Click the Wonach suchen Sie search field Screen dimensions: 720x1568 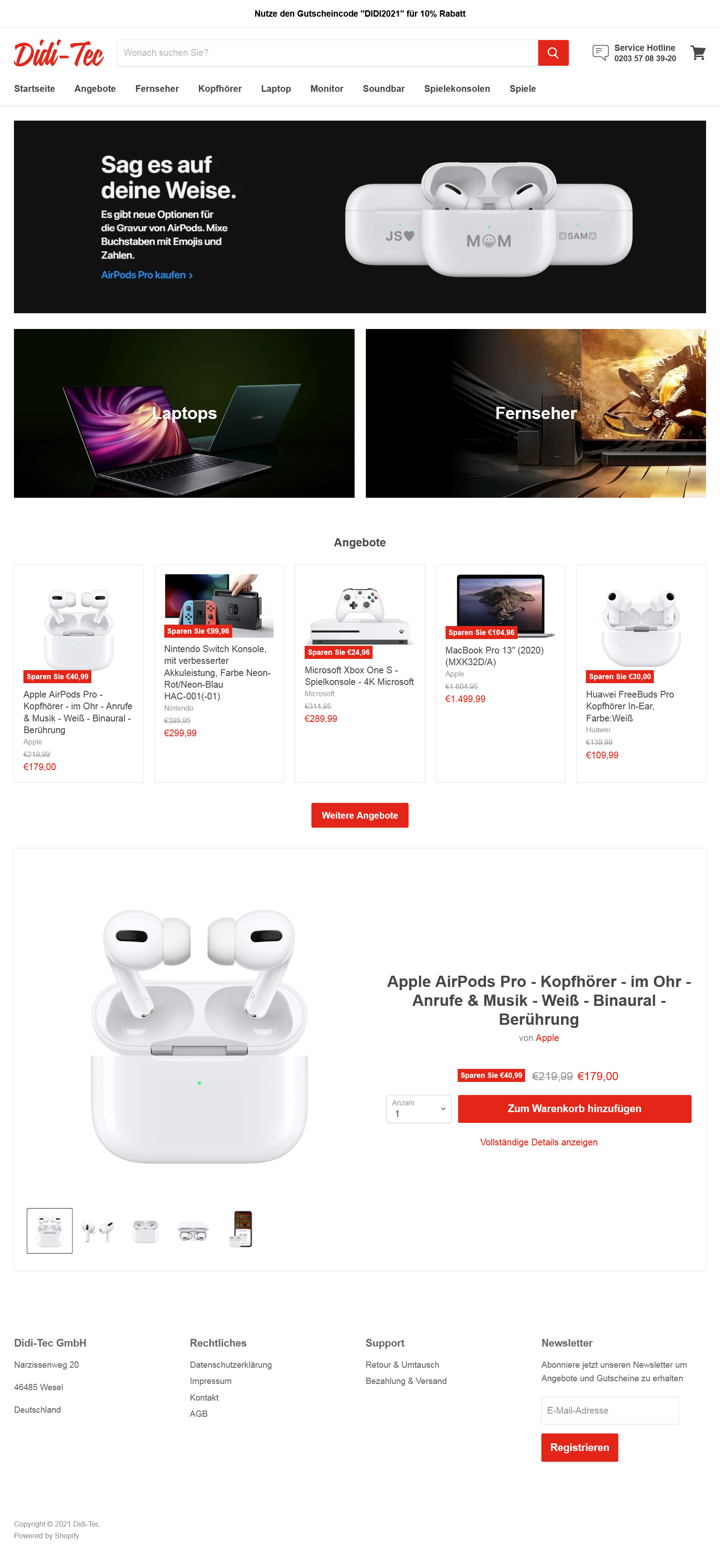(x=328, y=53)
